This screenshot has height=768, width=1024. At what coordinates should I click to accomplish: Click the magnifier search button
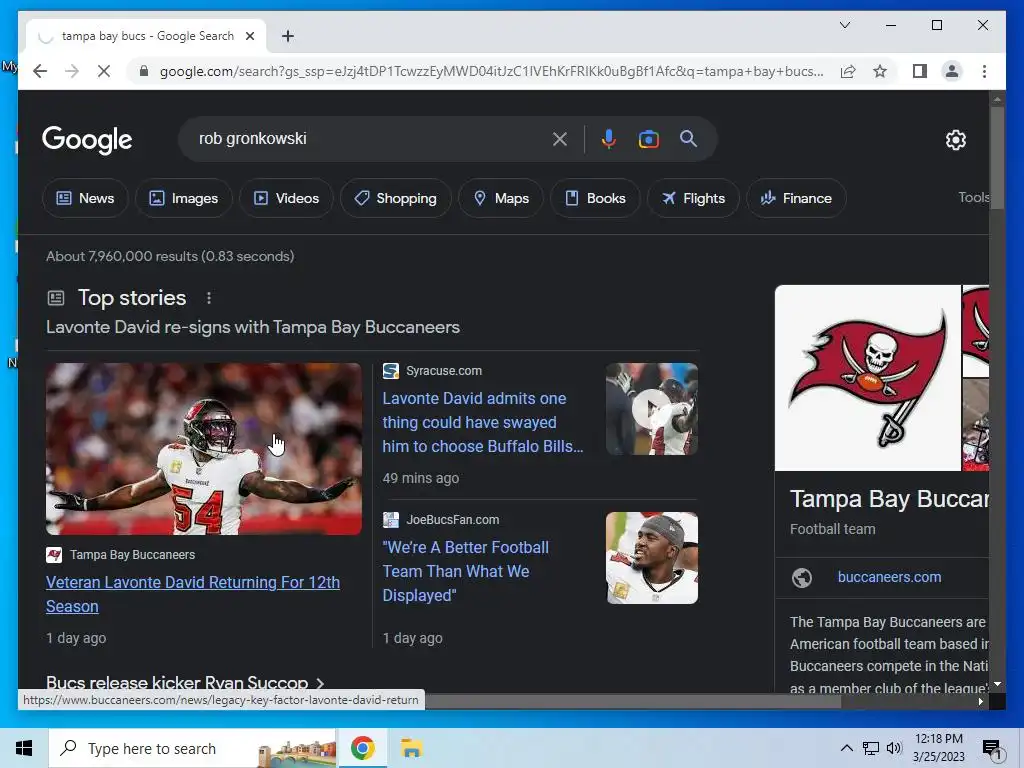click(688, 138)
